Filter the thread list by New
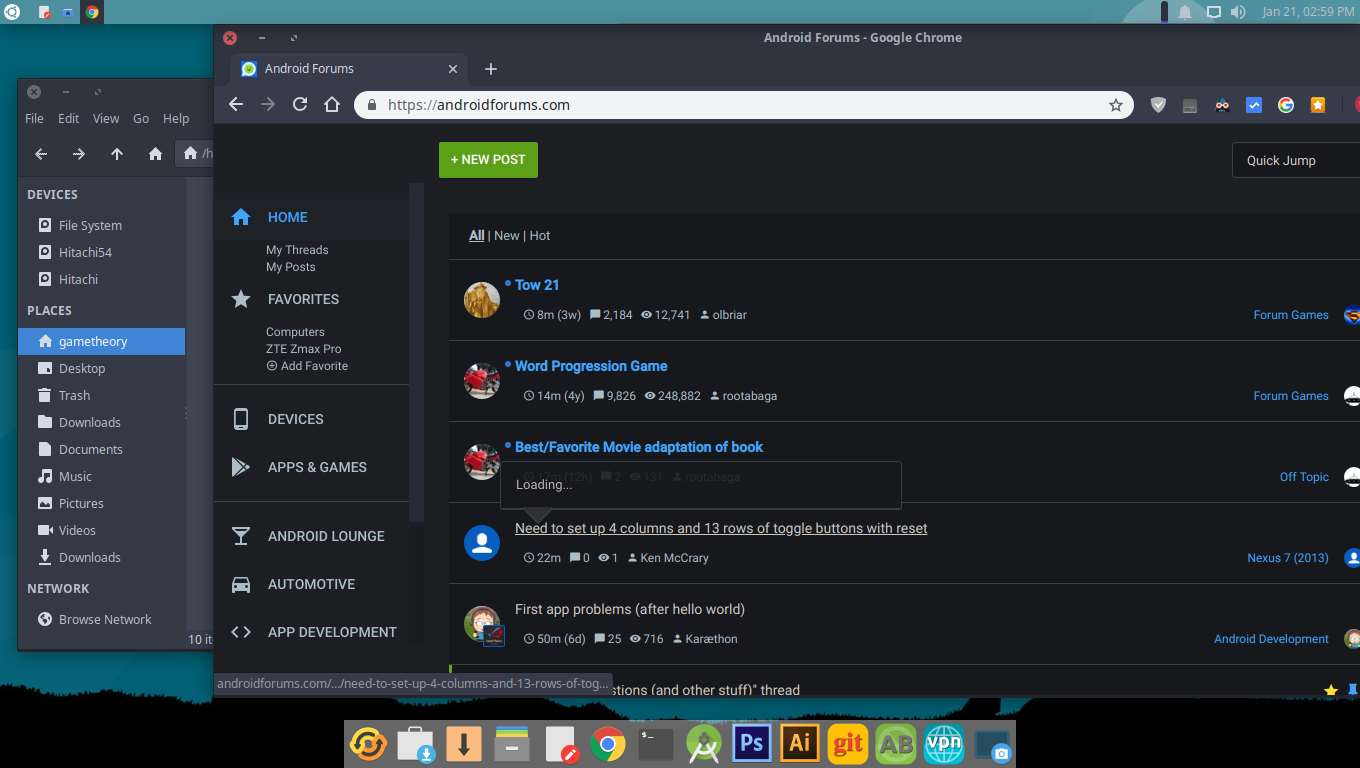Viewport: 1360px width, 768px height. (507, 236)
